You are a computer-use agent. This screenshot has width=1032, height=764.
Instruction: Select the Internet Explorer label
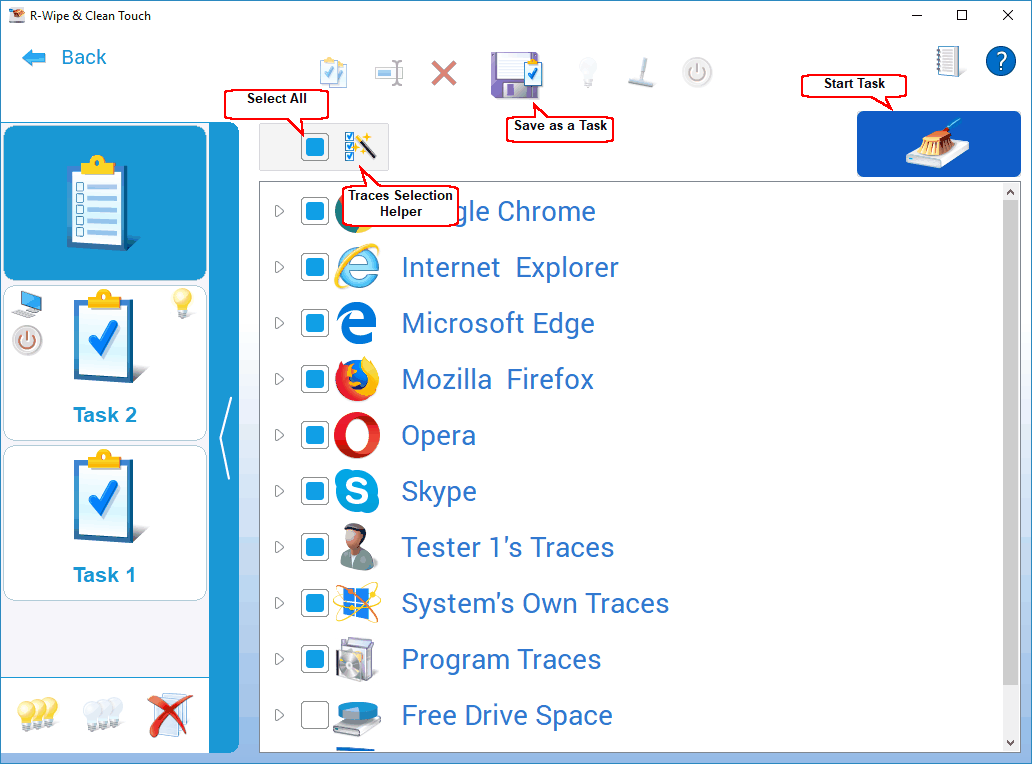point(510,267)
